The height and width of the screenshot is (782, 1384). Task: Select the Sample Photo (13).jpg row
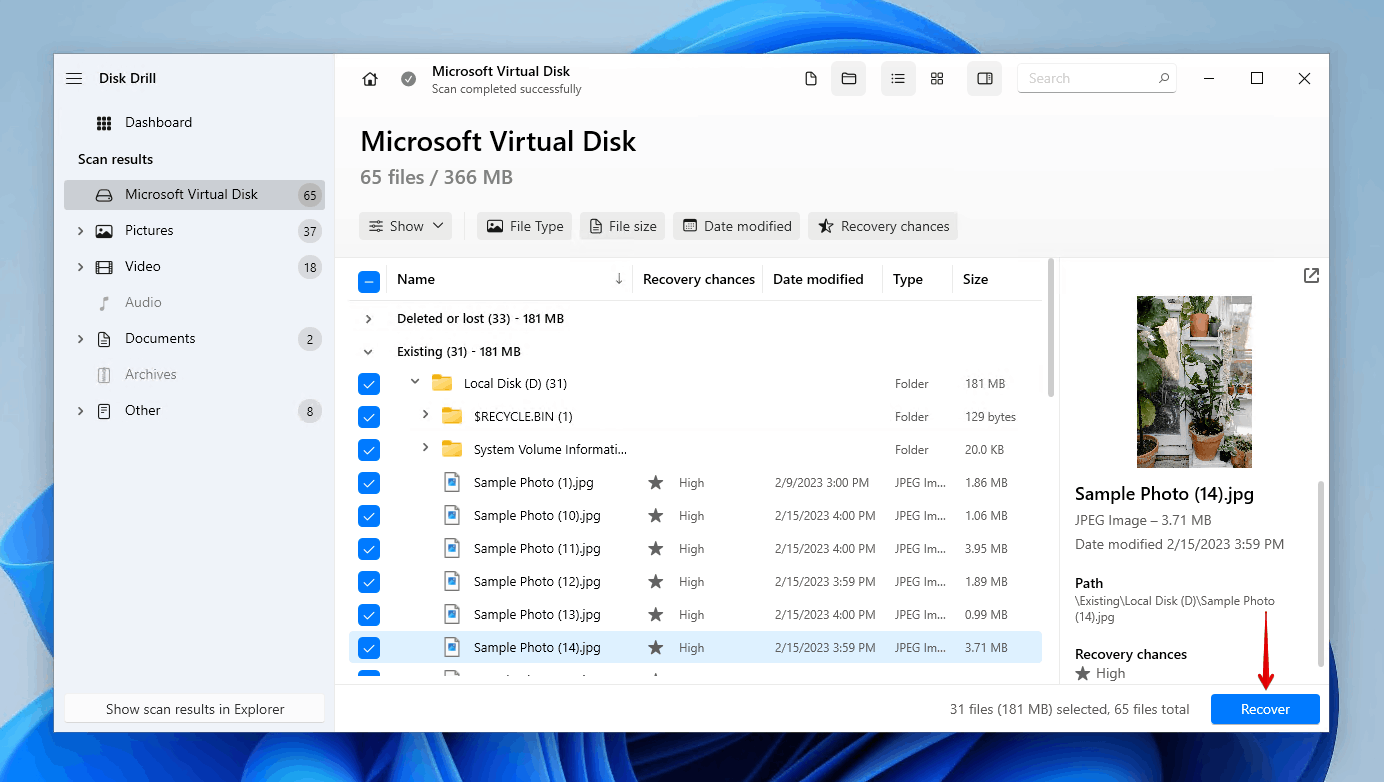(x=695, y=615)
